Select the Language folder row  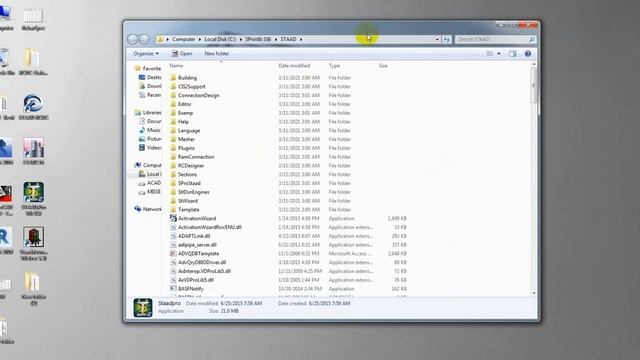[288, 131]
